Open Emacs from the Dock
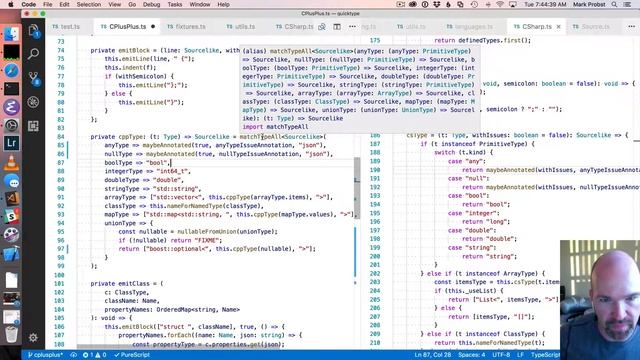This screenshot has height=360, width=640. click(x=11, y=107)
